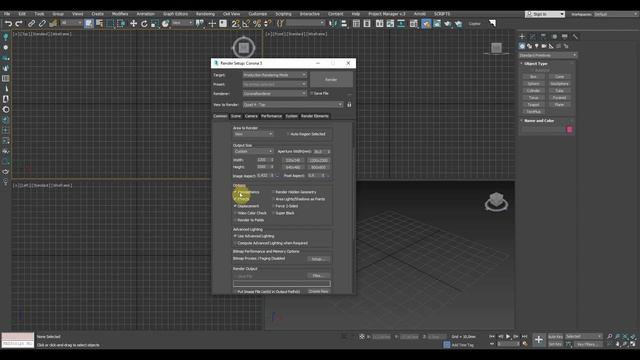Viewport: 640px width, 360px height.
Task: Open the Rendered Frame Window icon
Action: (x=437, y=24)
